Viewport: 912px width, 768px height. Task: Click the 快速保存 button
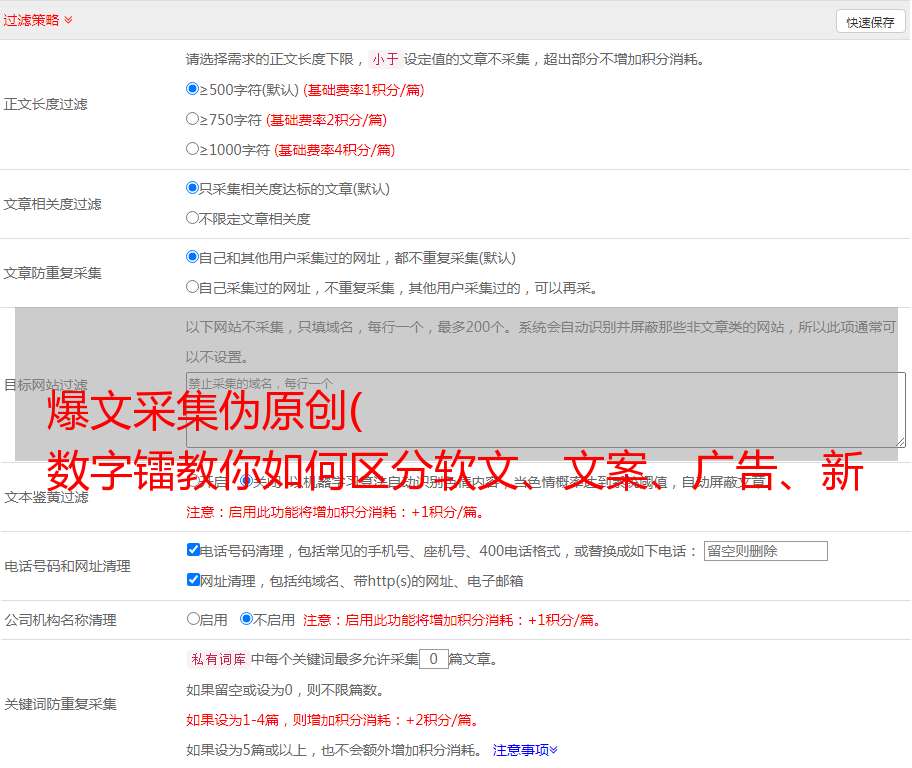(870, 22)
